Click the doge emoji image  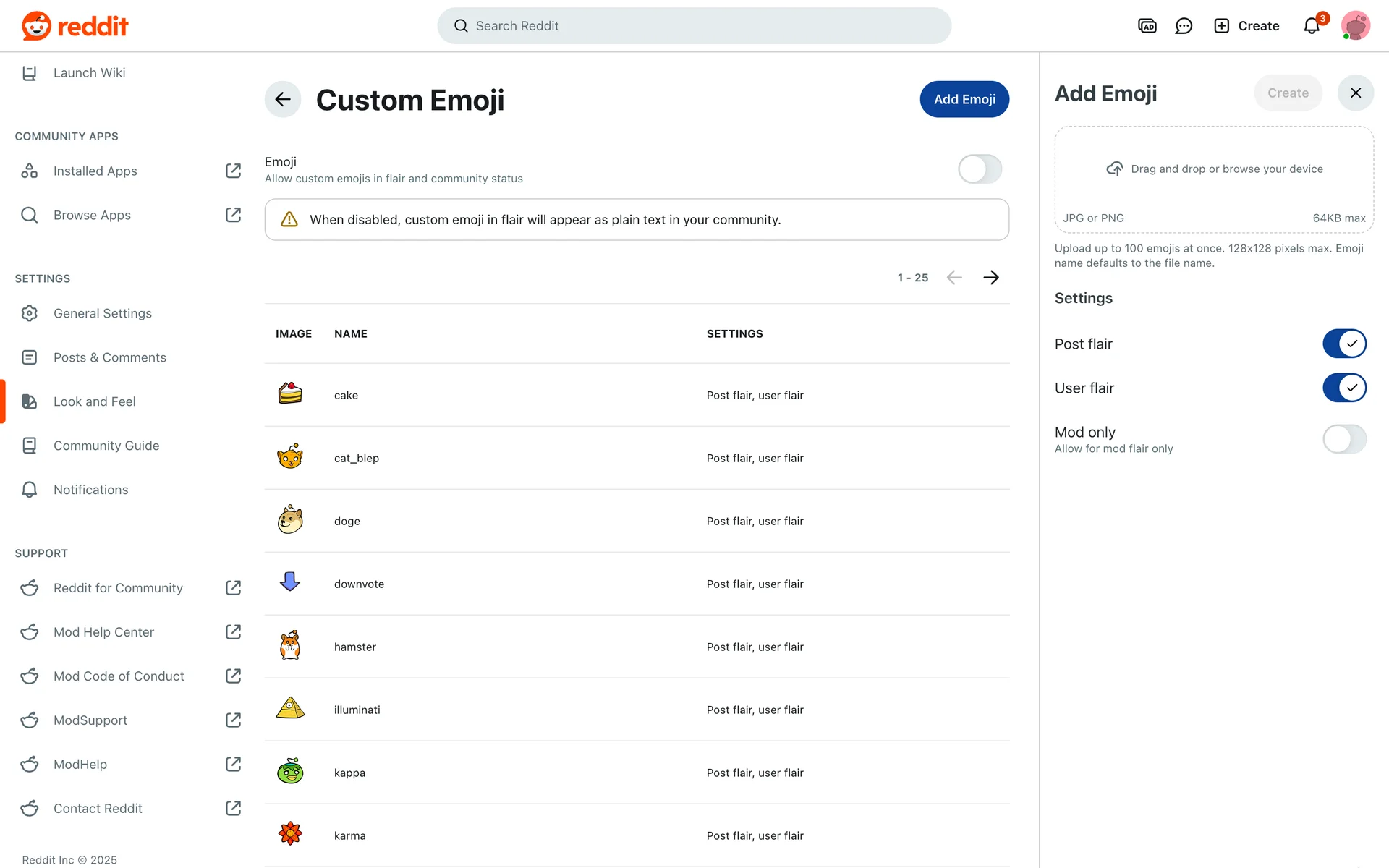coord(290,521)
